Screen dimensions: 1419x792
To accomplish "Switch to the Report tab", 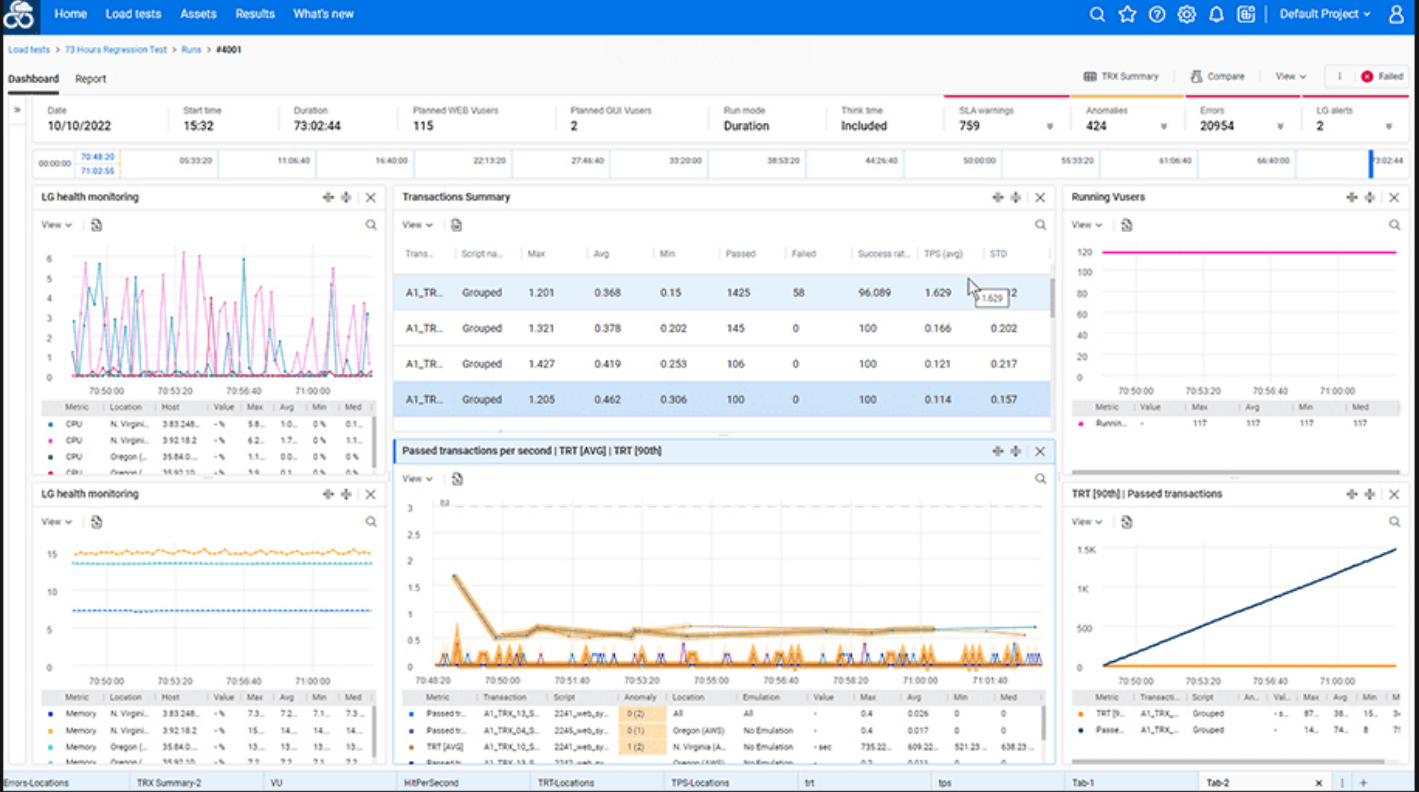I will pos(90,79).
